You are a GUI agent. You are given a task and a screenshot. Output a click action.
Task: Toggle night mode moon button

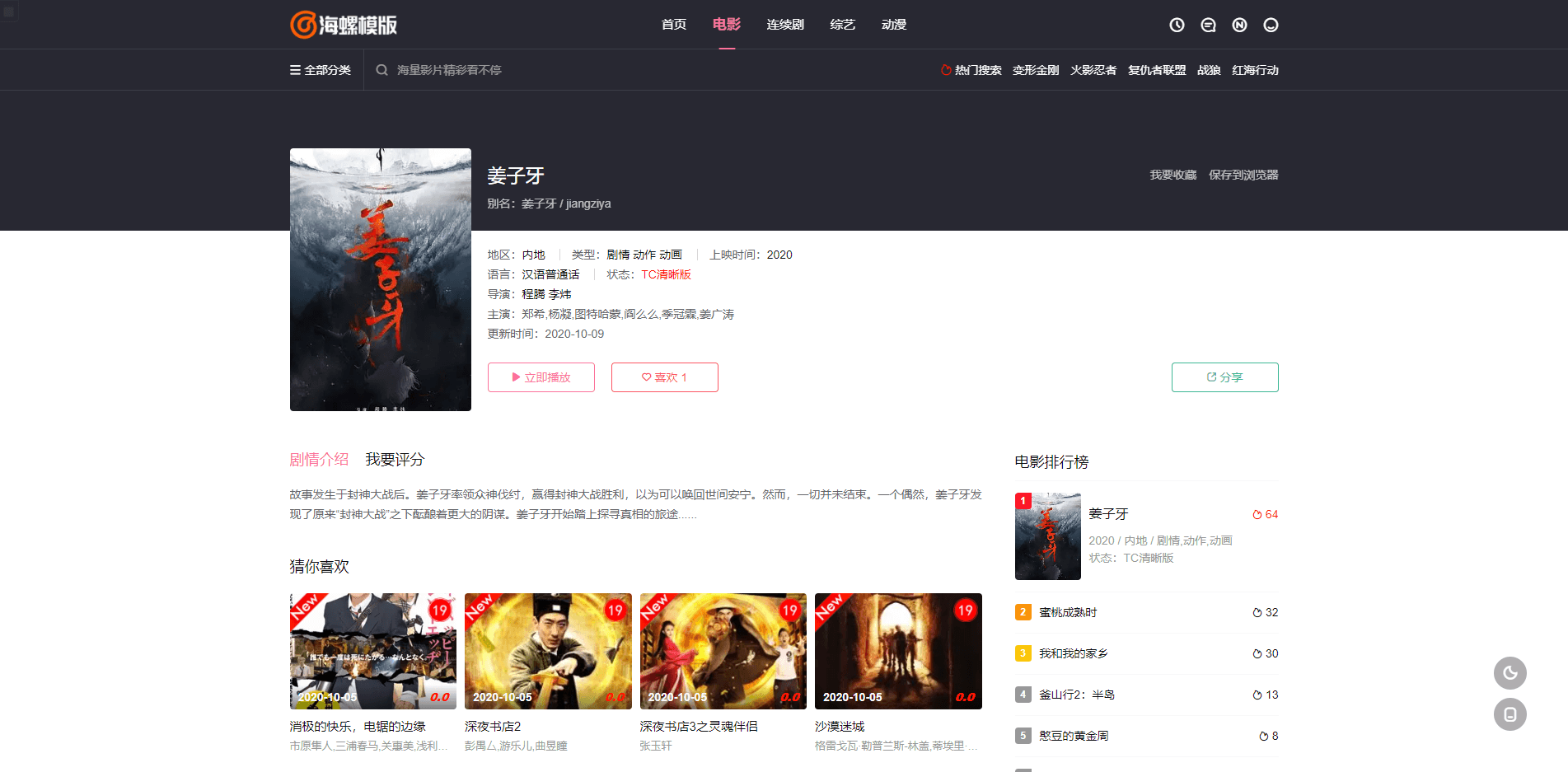[x=1509, y=673]
